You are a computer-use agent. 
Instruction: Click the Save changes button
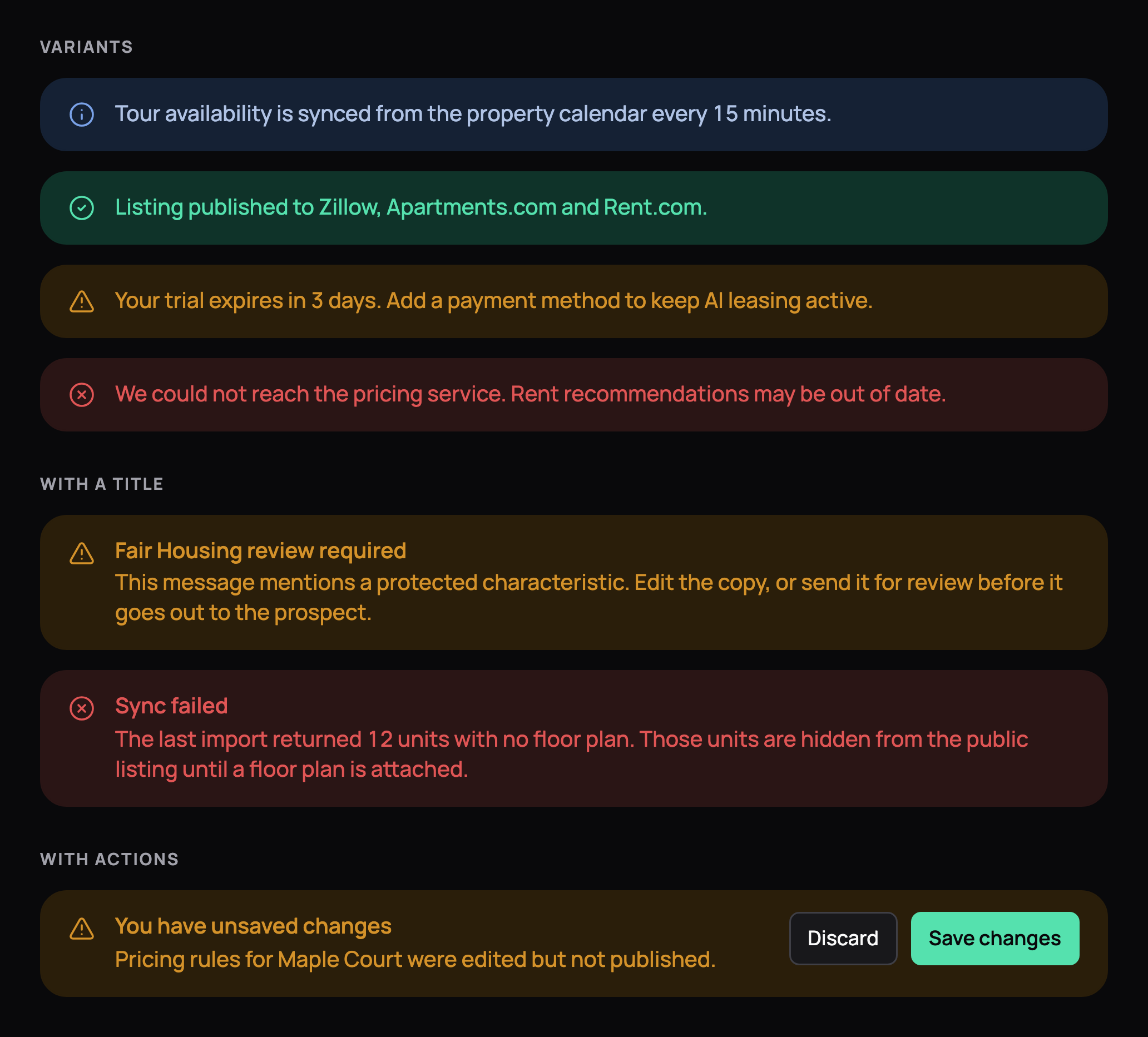coord(995,938)
